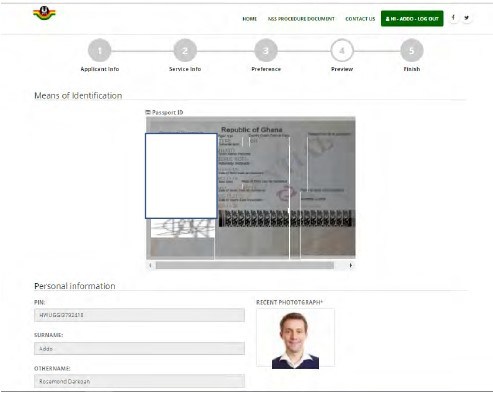Click the horizontal scrollbar thumb below passport
The image size is (493, 393).
click(245, 265)
